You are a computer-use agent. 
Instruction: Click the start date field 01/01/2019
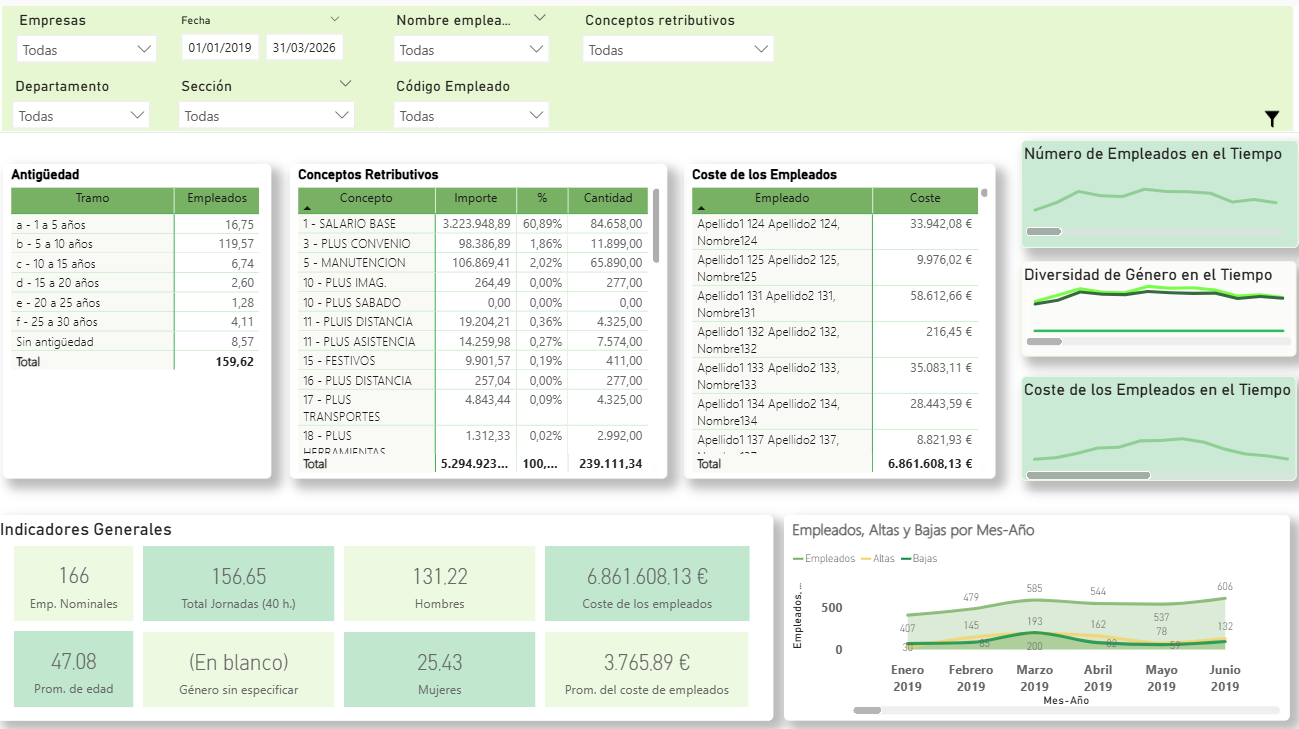pyautogui.click(x=220, y=48)
